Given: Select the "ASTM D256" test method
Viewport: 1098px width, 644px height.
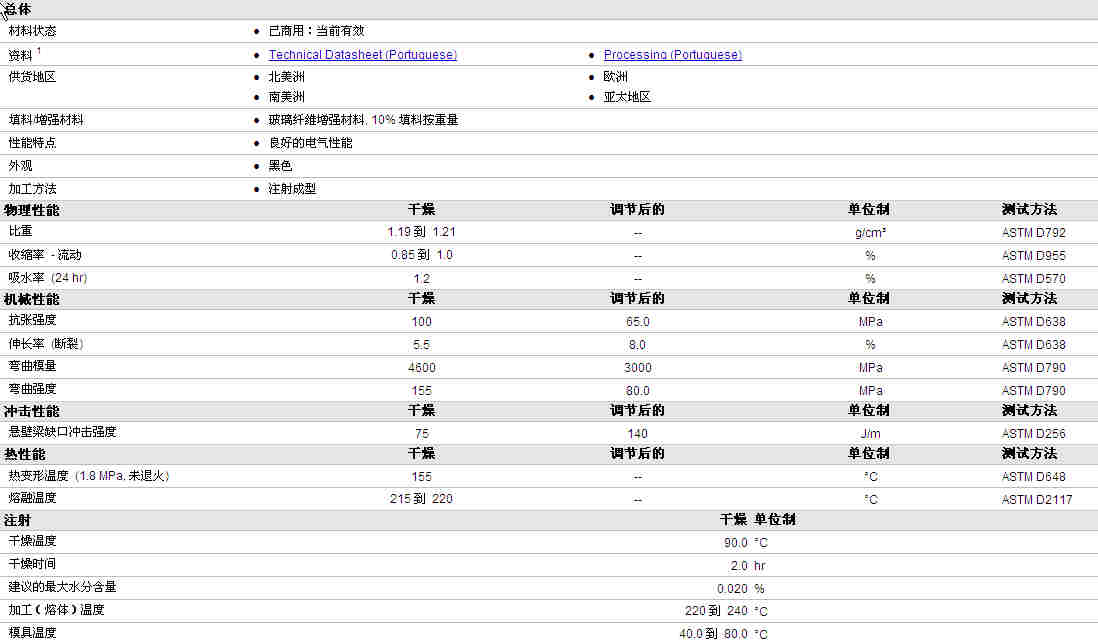Looking at the screenshot, I should tap(1034, 433).
